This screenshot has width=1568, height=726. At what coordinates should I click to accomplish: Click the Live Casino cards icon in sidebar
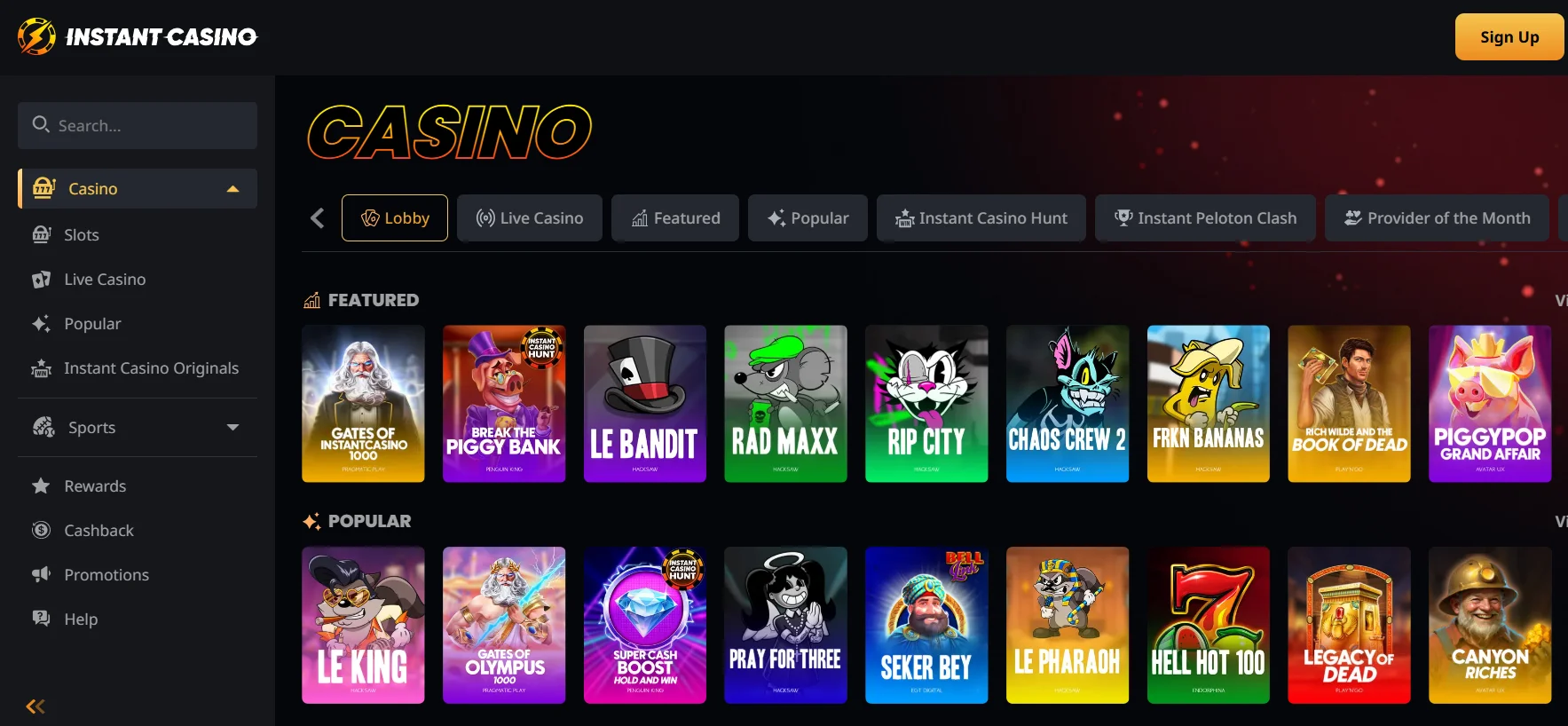(41, 280)
